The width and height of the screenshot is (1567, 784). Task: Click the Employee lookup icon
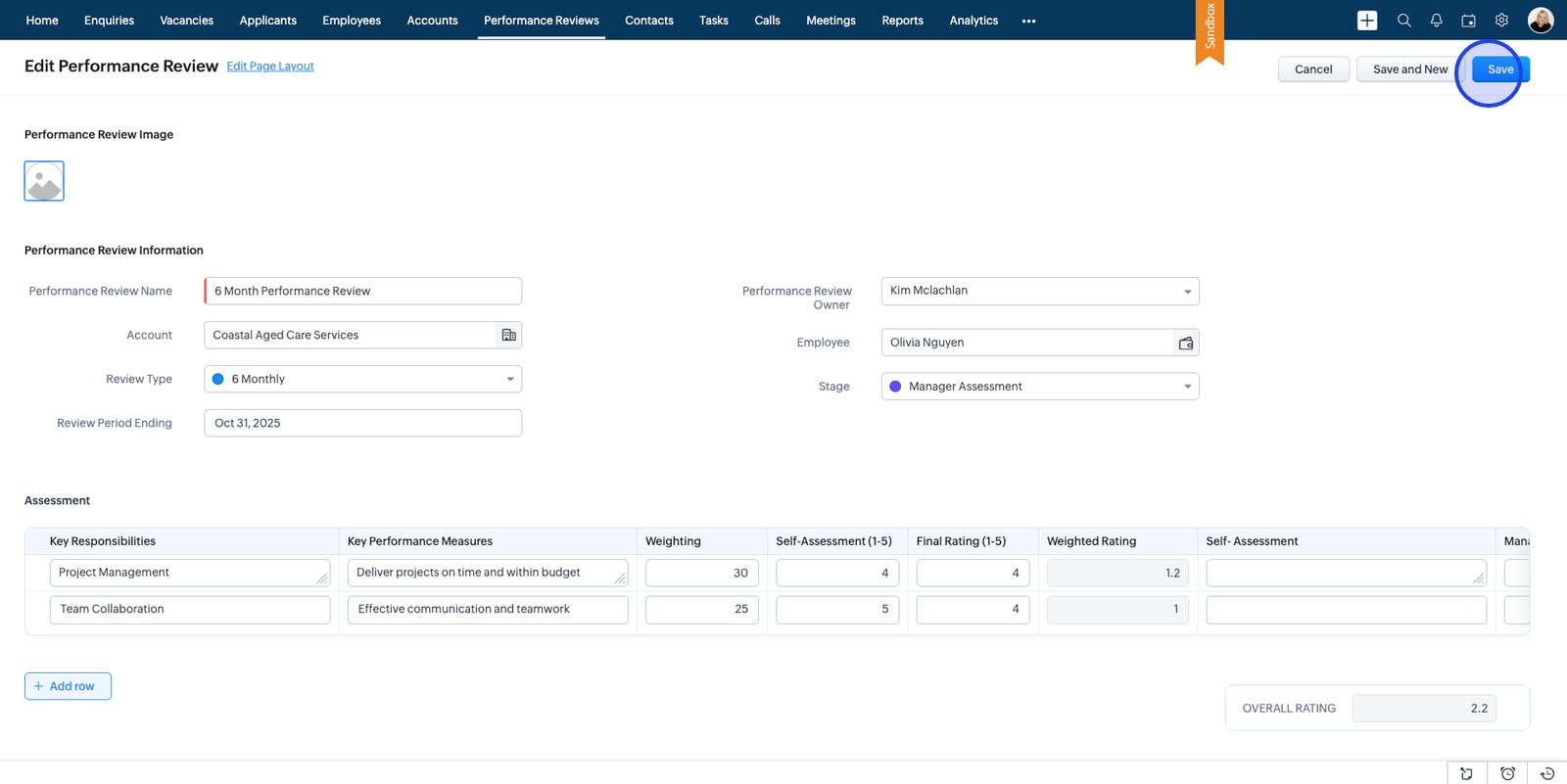coord(1186,343)
